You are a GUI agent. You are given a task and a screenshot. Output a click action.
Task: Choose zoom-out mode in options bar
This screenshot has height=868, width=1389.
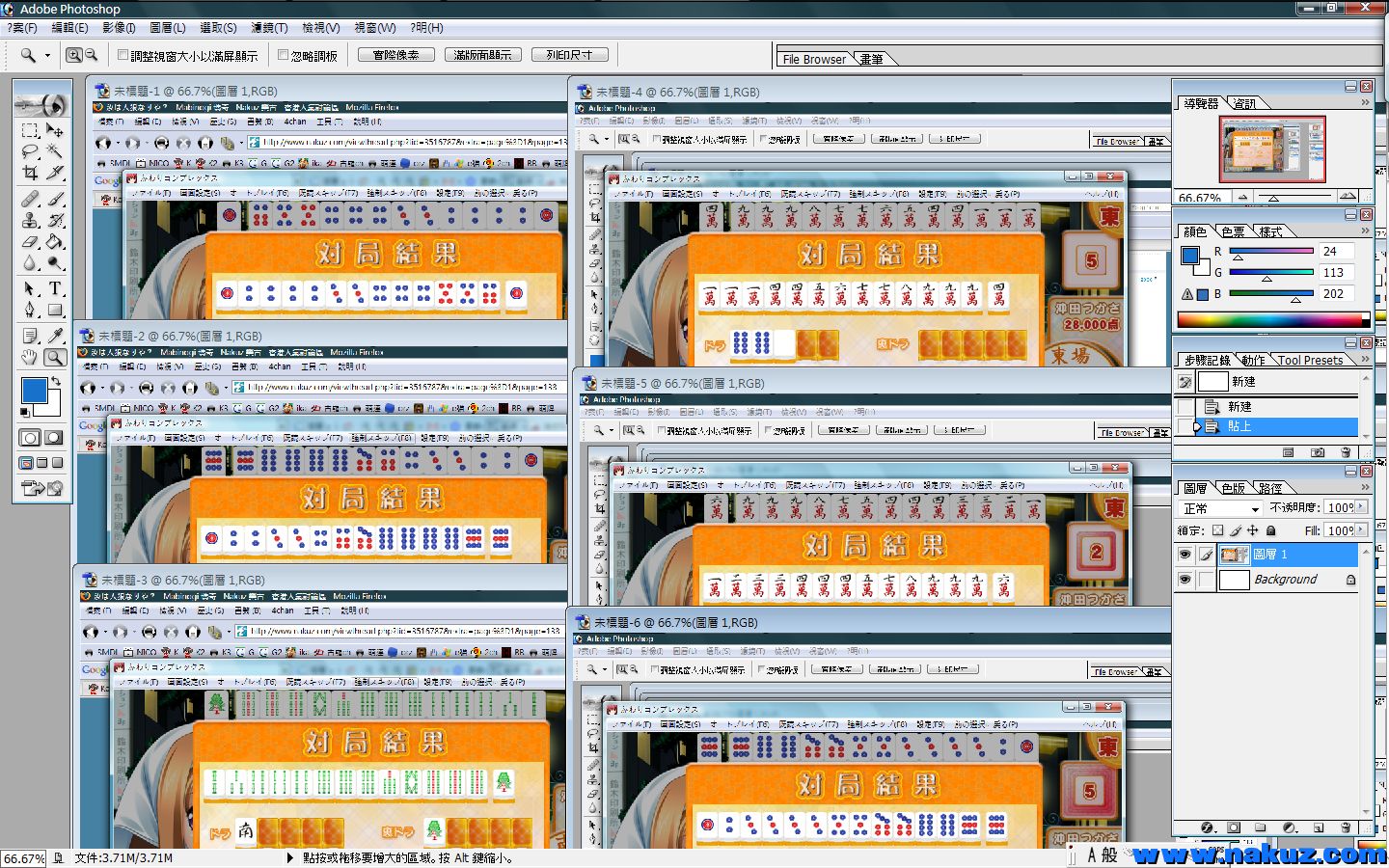(91, 56)
